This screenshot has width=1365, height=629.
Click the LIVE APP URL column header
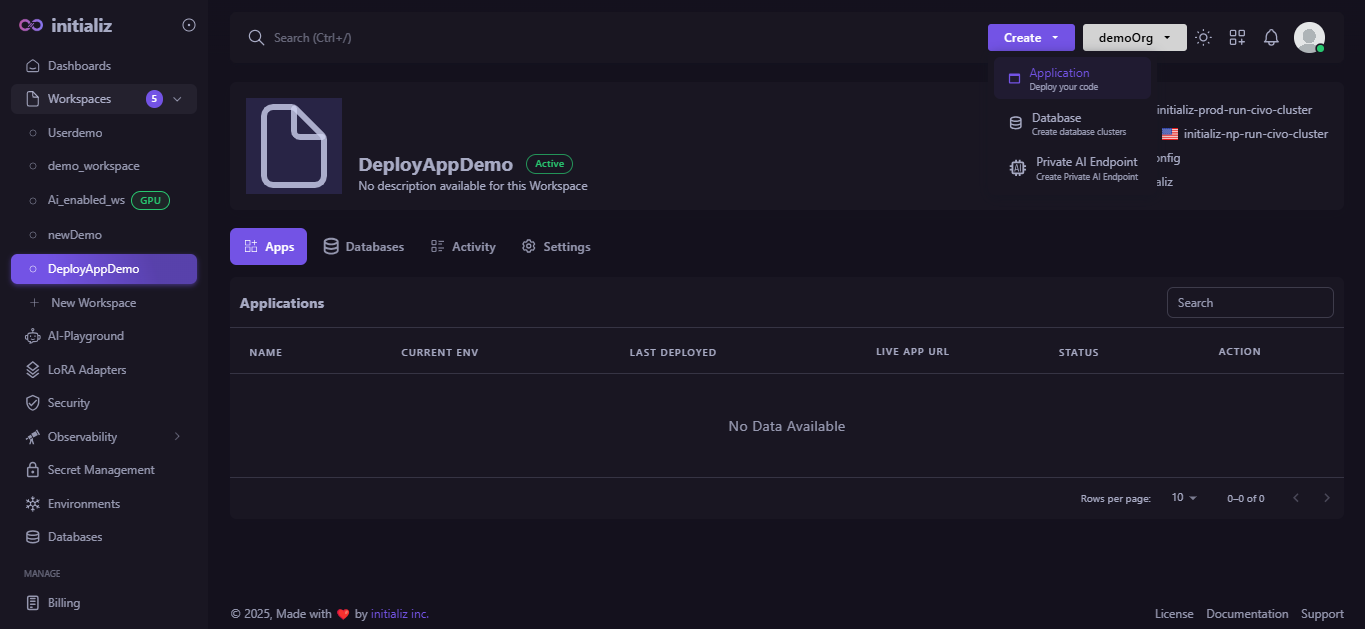click(x=912, y=352)
